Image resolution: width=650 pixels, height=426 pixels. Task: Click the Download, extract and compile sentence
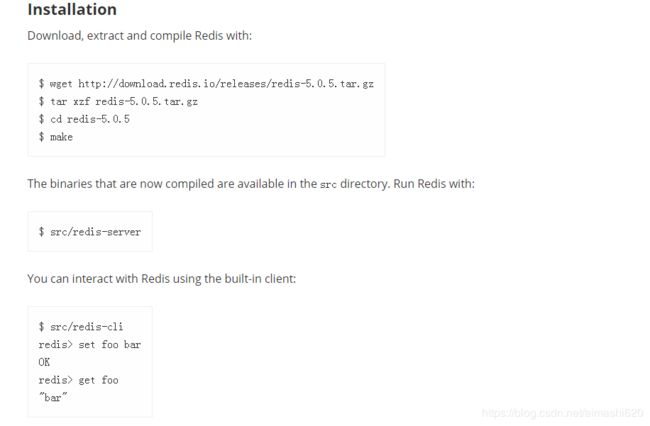[x=139, y=36]
